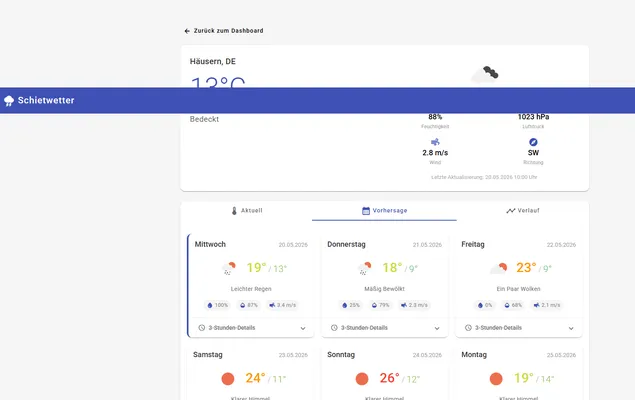Click the Schietwetter app title
The width and height of the screenshot is (635, 400).
pyautogui.click(x=46, y=100)
